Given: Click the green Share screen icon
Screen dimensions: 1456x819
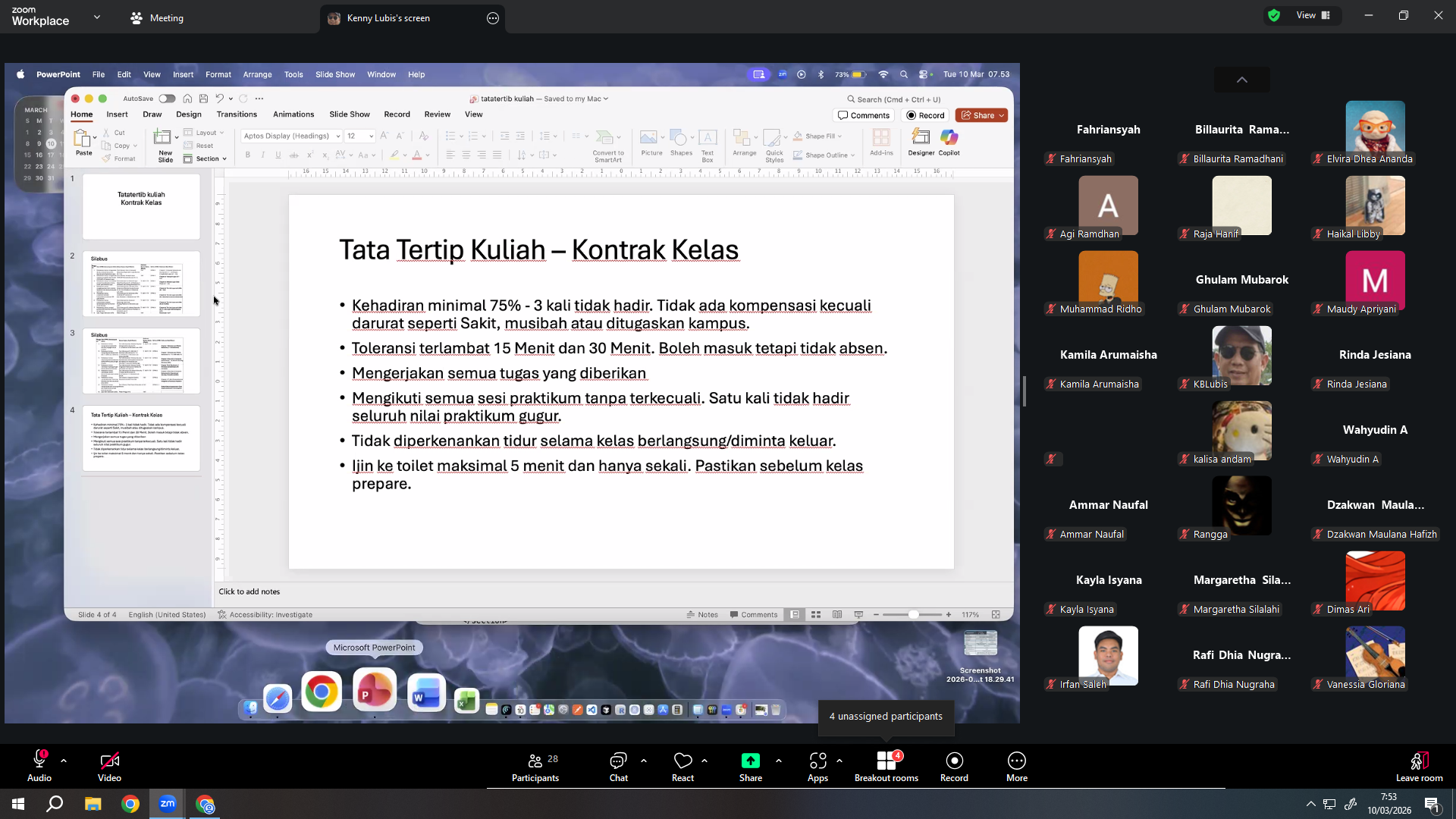Looking at the screenshot, I should click(750, 761).
